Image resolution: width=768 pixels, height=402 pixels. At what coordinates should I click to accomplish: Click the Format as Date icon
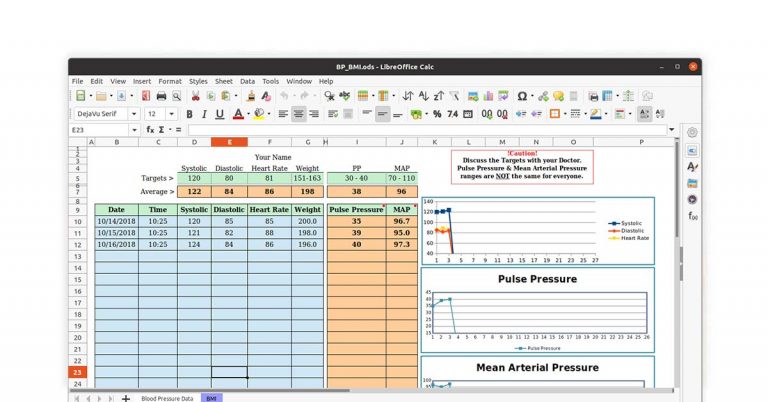468,114
